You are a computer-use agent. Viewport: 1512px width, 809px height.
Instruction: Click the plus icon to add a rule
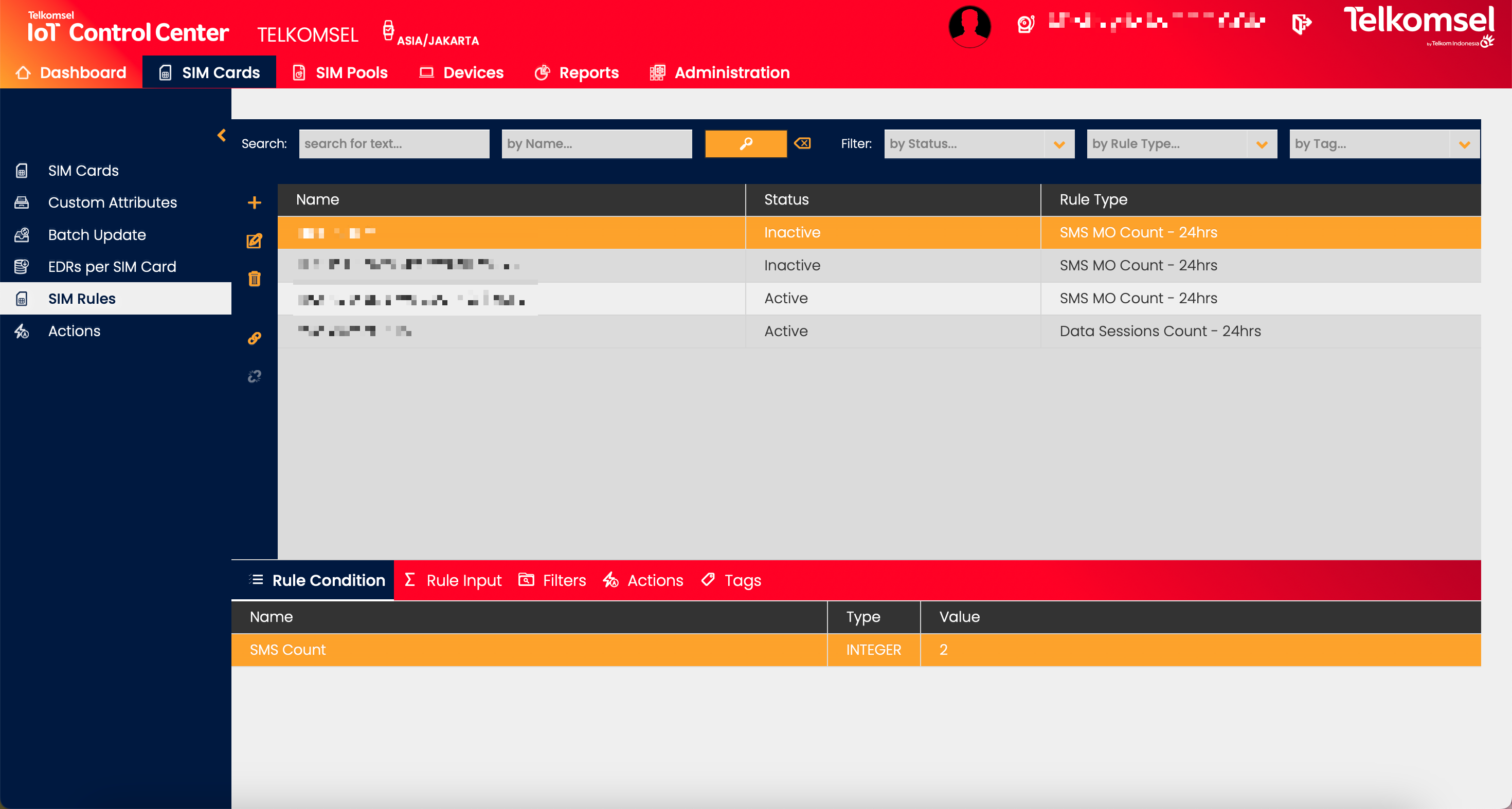coord(254,203)
